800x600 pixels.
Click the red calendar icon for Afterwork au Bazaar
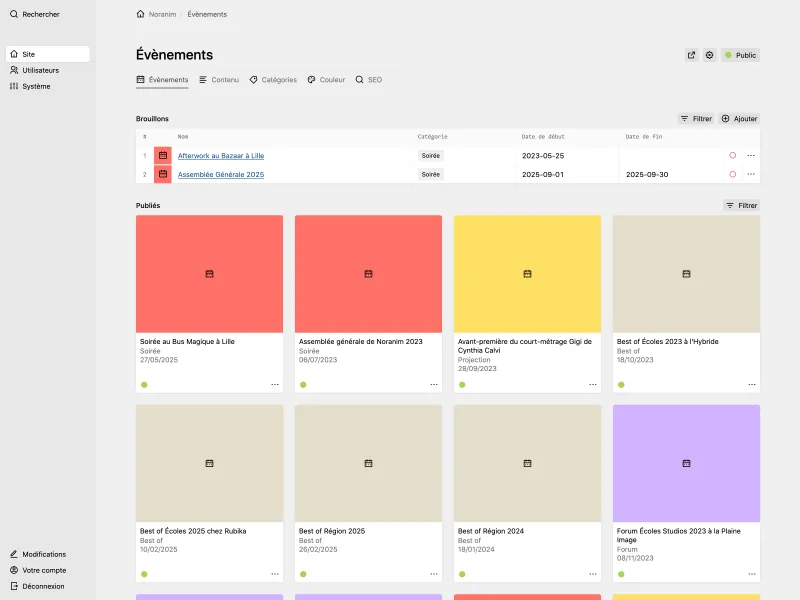pos(162,155)
